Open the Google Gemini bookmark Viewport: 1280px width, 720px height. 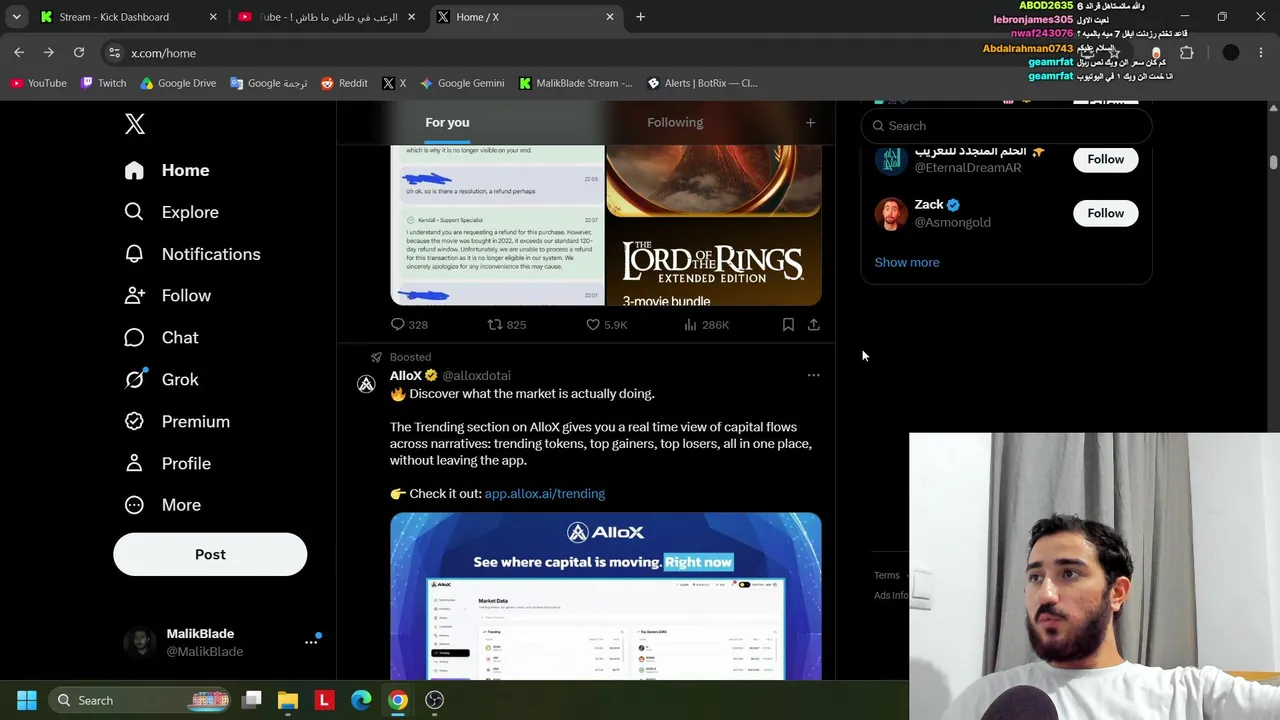(462, 83)
